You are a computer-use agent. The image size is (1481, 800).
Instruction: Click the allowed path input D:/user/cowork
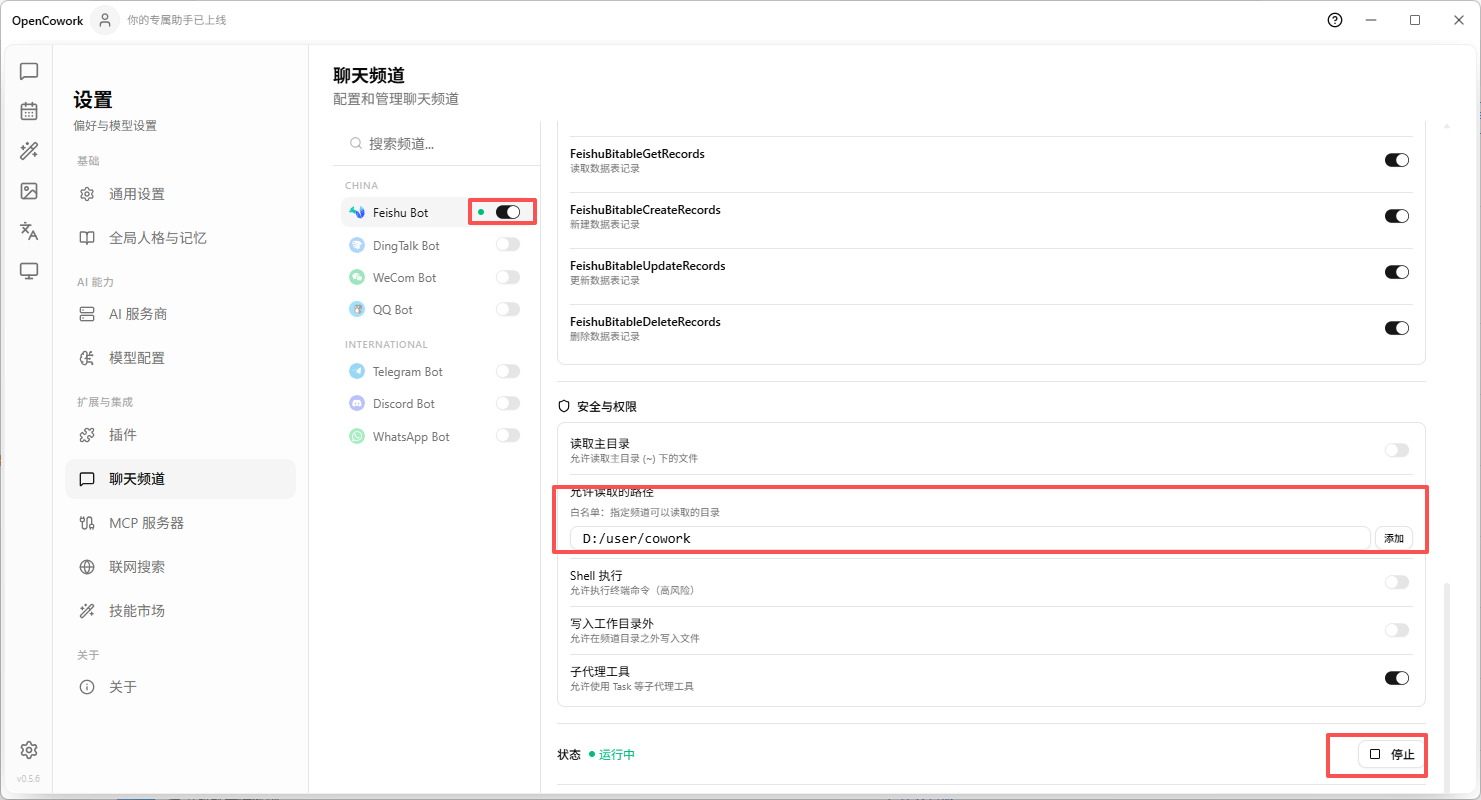pyautogui.click(x=970, y=538)
